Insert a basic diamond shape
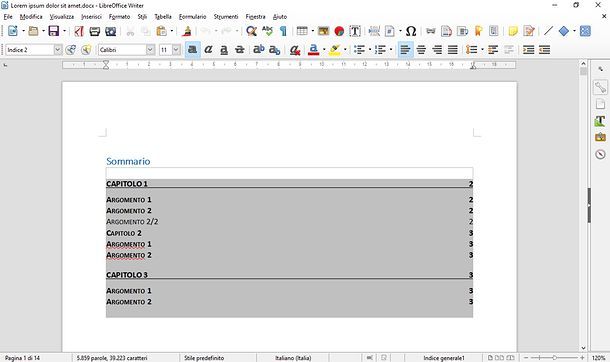This screenshot has height=362, width=610. pos(564,31)
